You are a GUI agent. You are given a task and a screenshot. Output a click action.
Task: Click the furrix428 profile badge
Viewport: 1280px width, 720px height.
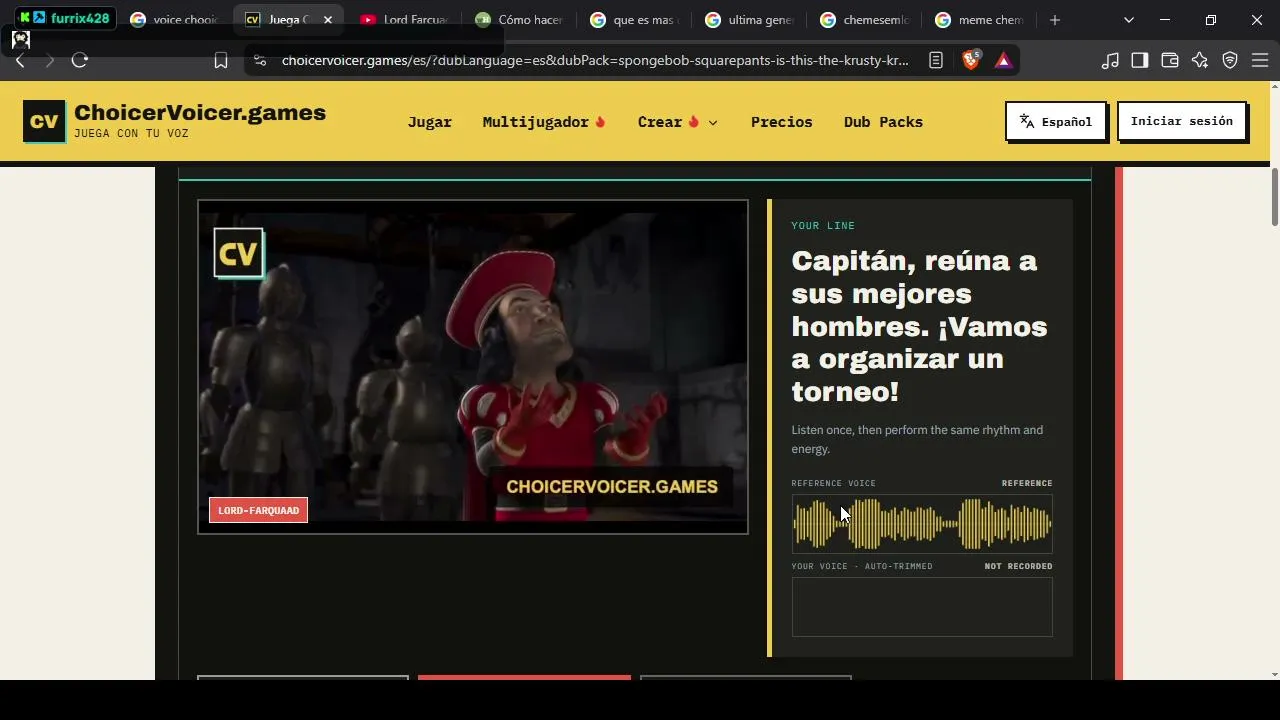pyautogui.click(x=65, y=18)
